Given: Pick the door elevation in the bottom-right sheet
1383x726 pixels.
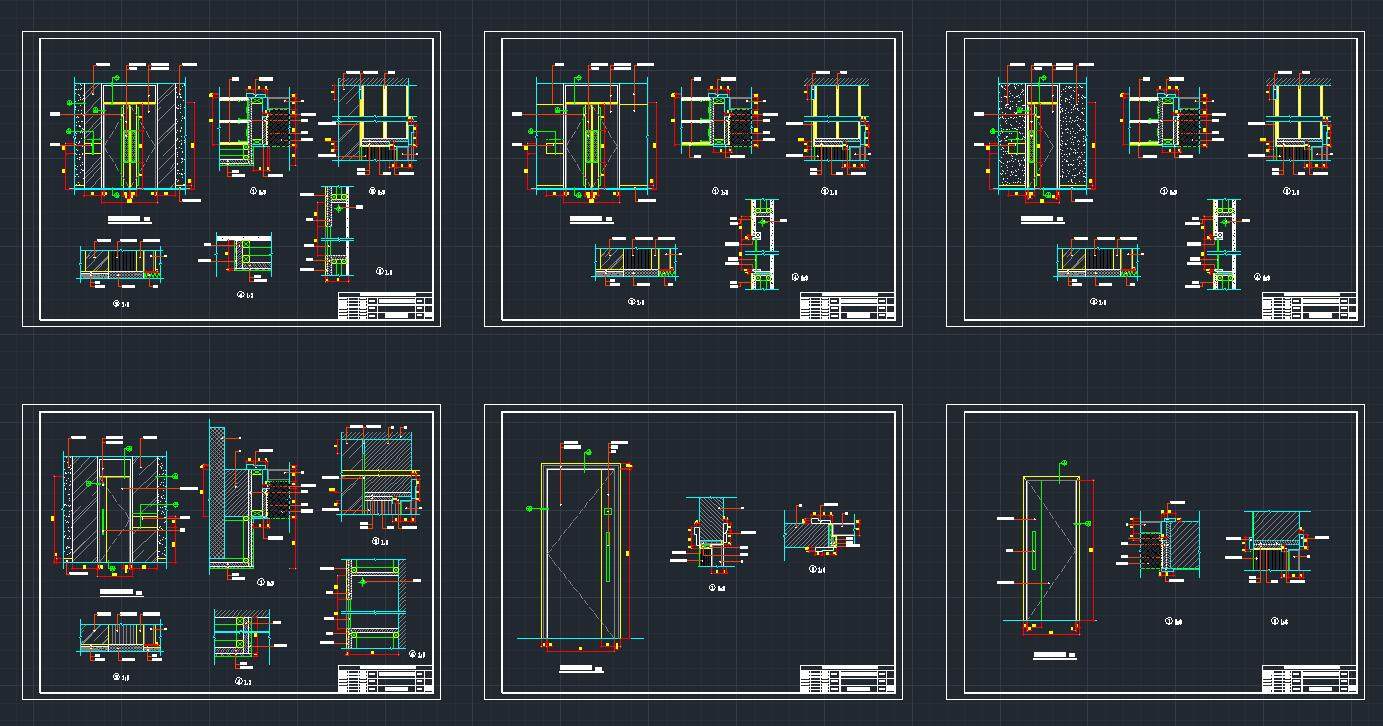Looking at the screenshot, I should pyautogui.click(x=1050, y=550).
